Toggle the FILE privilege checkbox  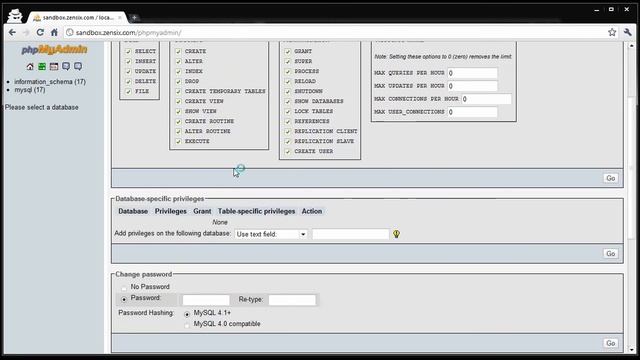click(128, 91)
